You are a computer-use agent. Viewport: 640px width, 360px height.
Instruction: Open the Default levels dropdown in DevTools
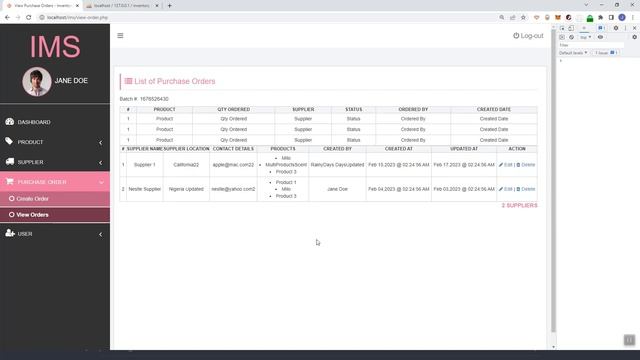(x=573, y=53)
